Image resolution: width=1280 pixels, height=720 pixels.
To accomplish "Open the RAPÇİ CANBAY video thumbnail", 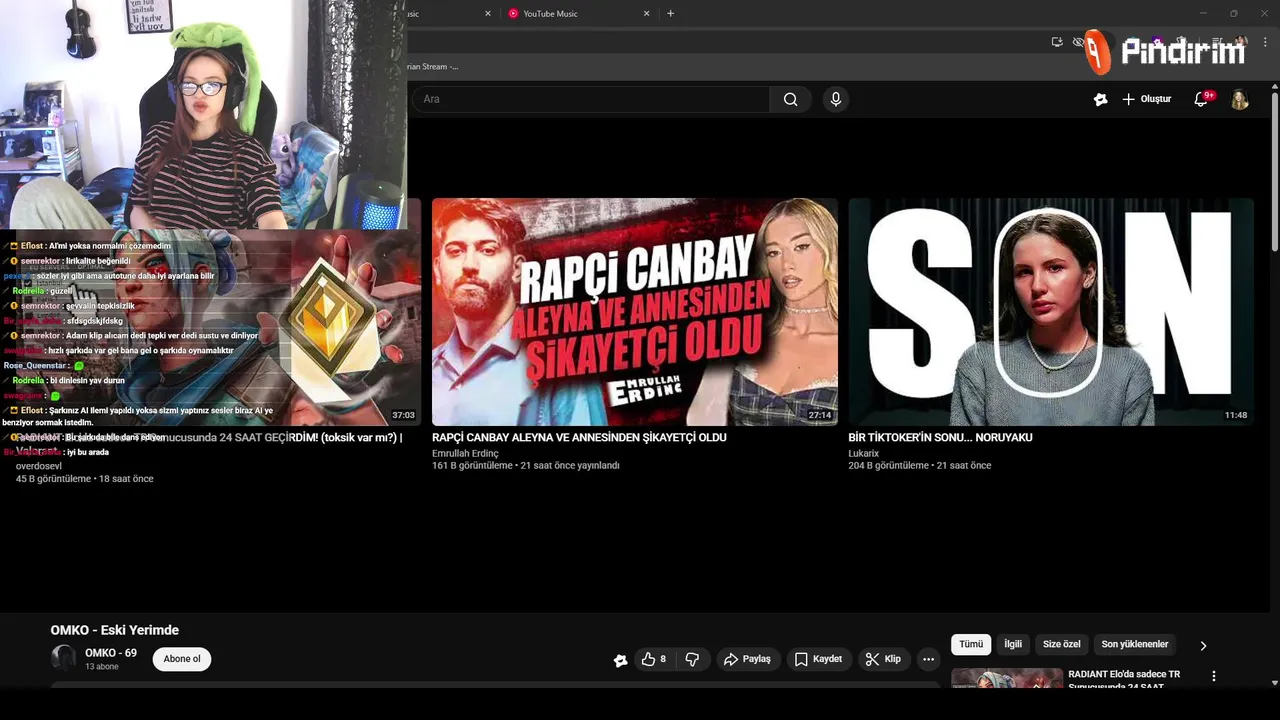I will (x=635, y=312).
